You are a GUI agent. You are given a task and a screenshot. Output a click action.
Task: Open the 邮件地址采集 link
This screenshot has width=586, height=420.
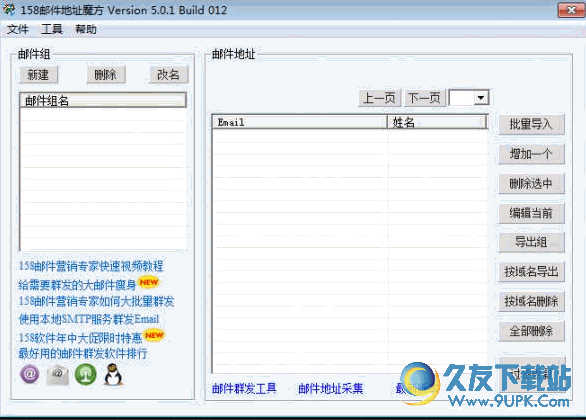(331, 389)
